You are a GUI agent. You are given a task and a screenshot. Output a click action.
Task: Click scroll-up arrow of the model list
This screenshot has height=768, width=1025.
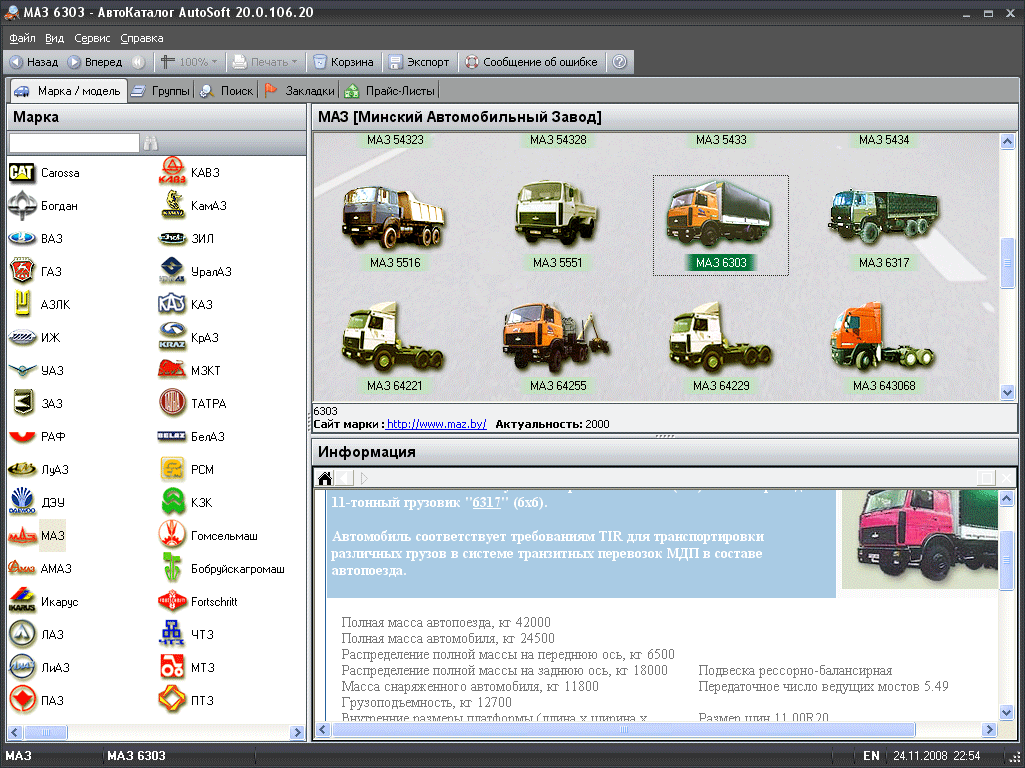click(1007, 141)
